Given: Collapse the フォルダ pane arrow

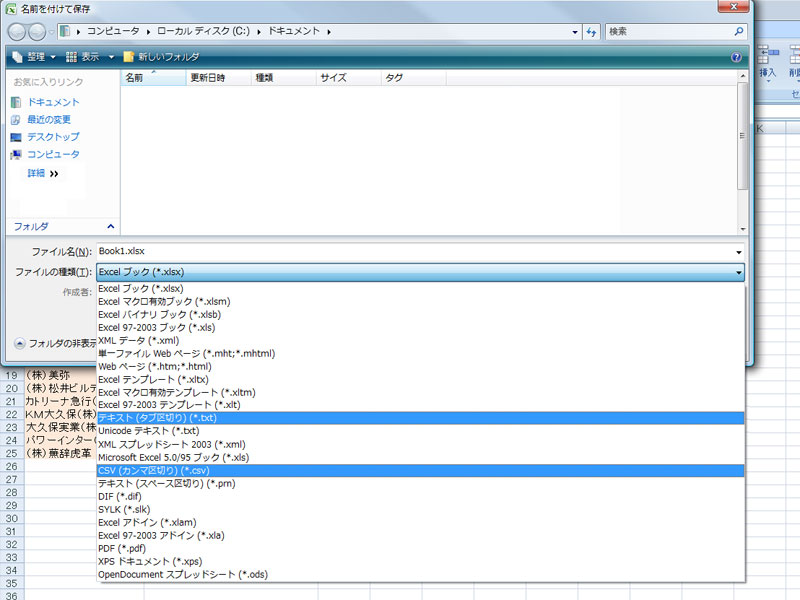Looking at the screenshot, I should coord(111,226).
